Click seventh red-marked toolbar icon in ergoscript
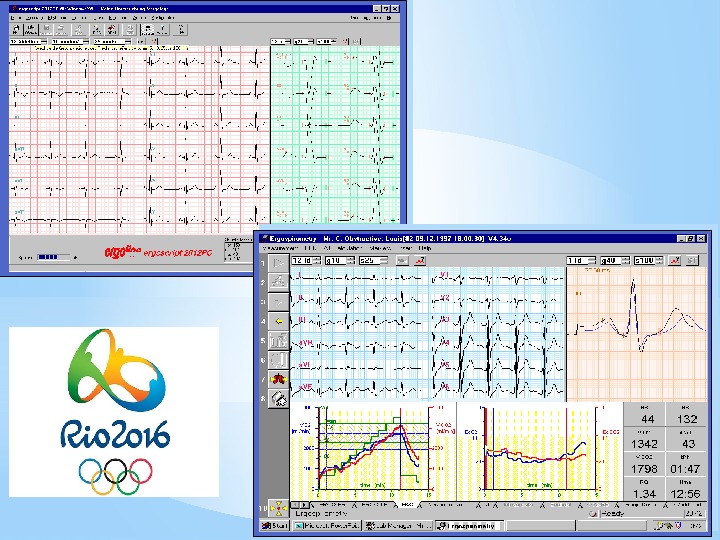This screenshot has height=540, width=720. click(x=112, y=30)
